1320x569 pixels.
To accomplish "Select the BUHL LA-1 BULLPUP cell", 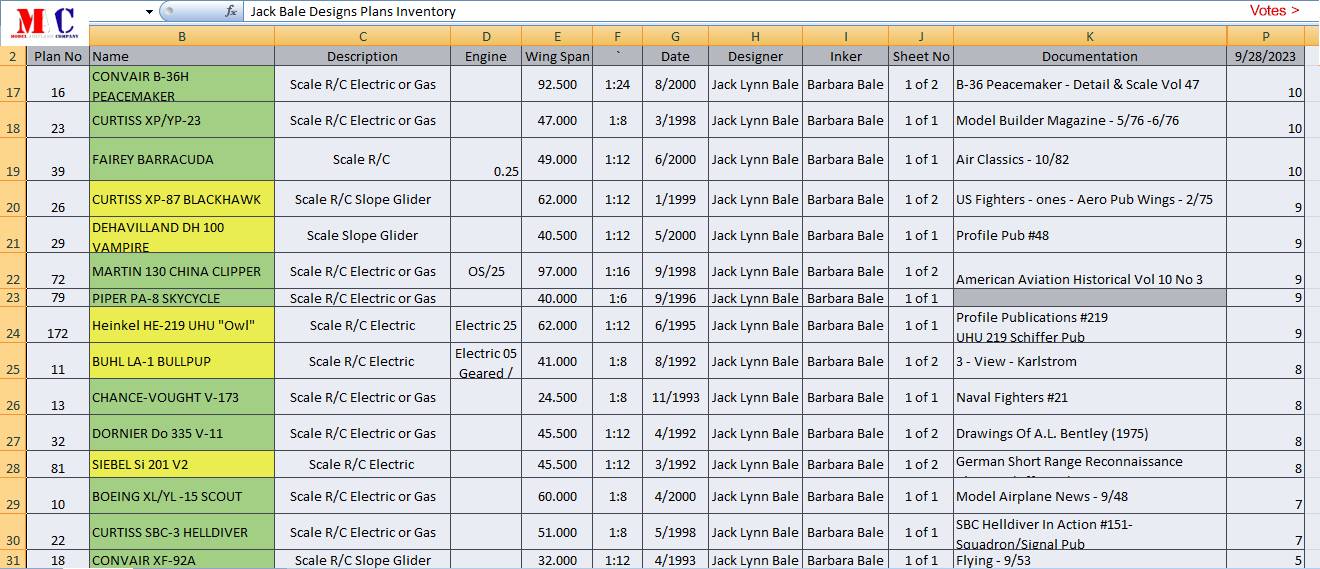I will [182, 361].
